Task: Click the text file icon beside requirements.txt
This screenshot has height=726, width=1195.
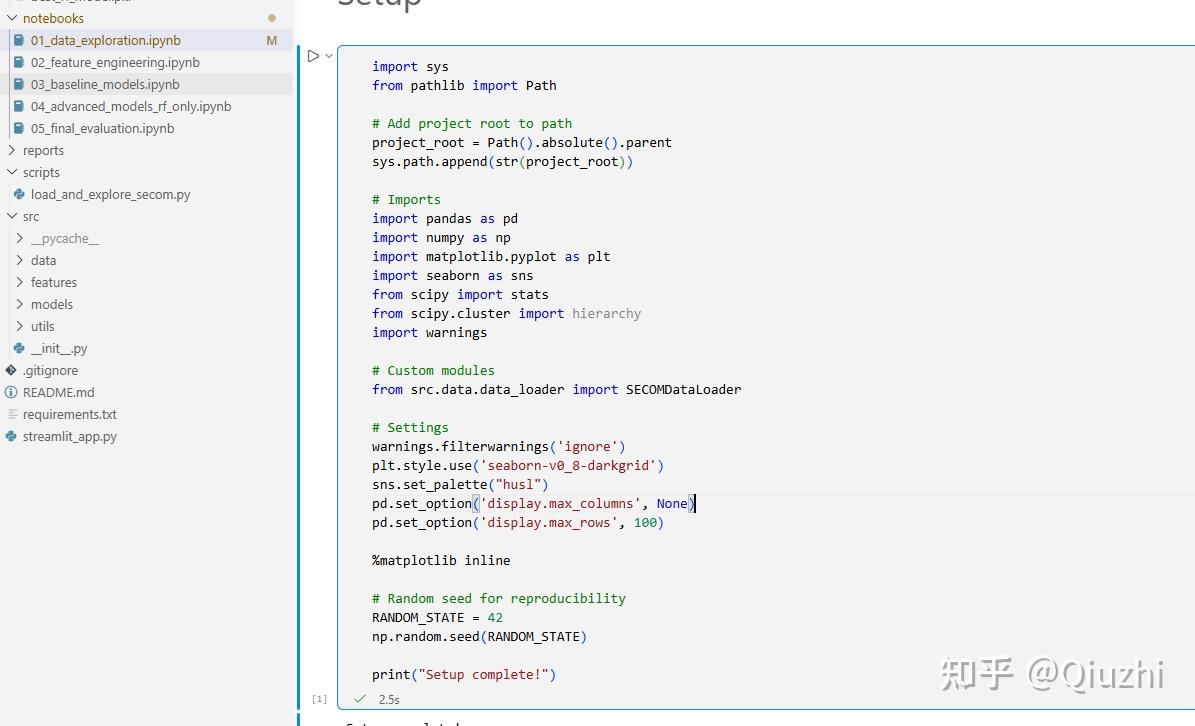Action: point(12,414)
